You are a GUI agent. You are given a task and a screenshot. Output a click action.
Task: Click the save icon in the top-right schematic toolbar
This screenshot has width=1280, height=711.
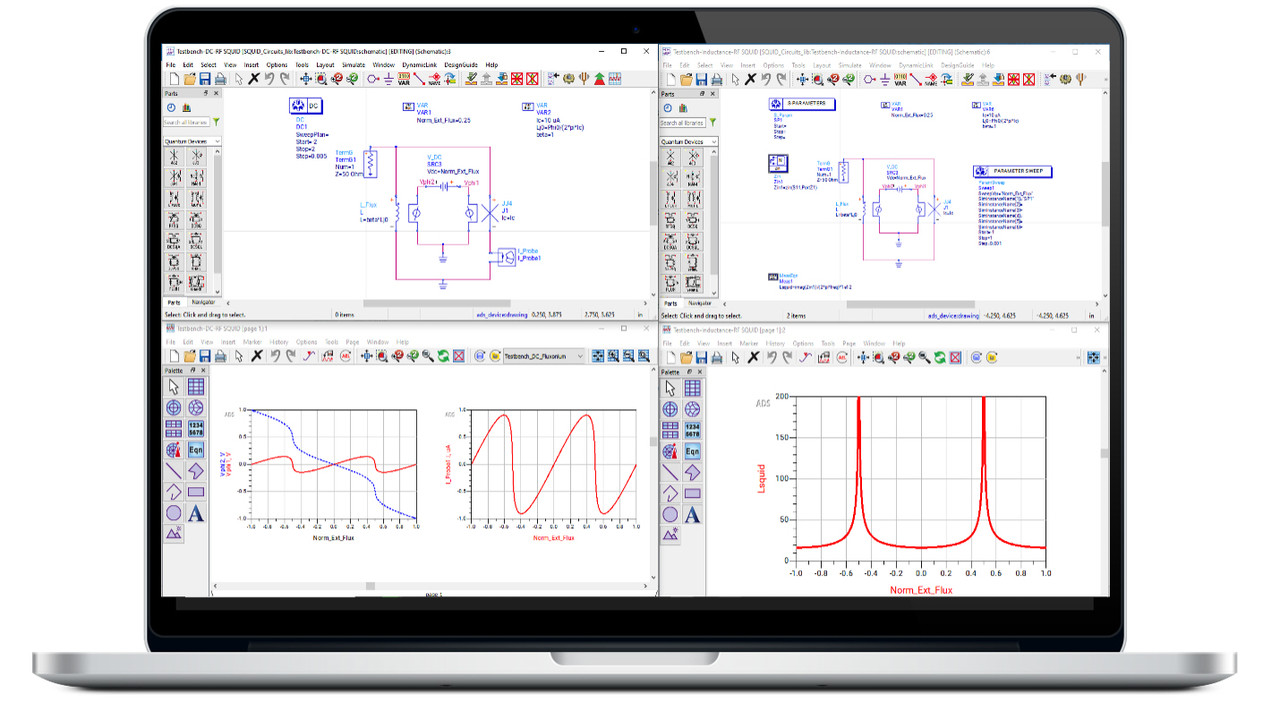pyautogui.click(x=699, y=78)
